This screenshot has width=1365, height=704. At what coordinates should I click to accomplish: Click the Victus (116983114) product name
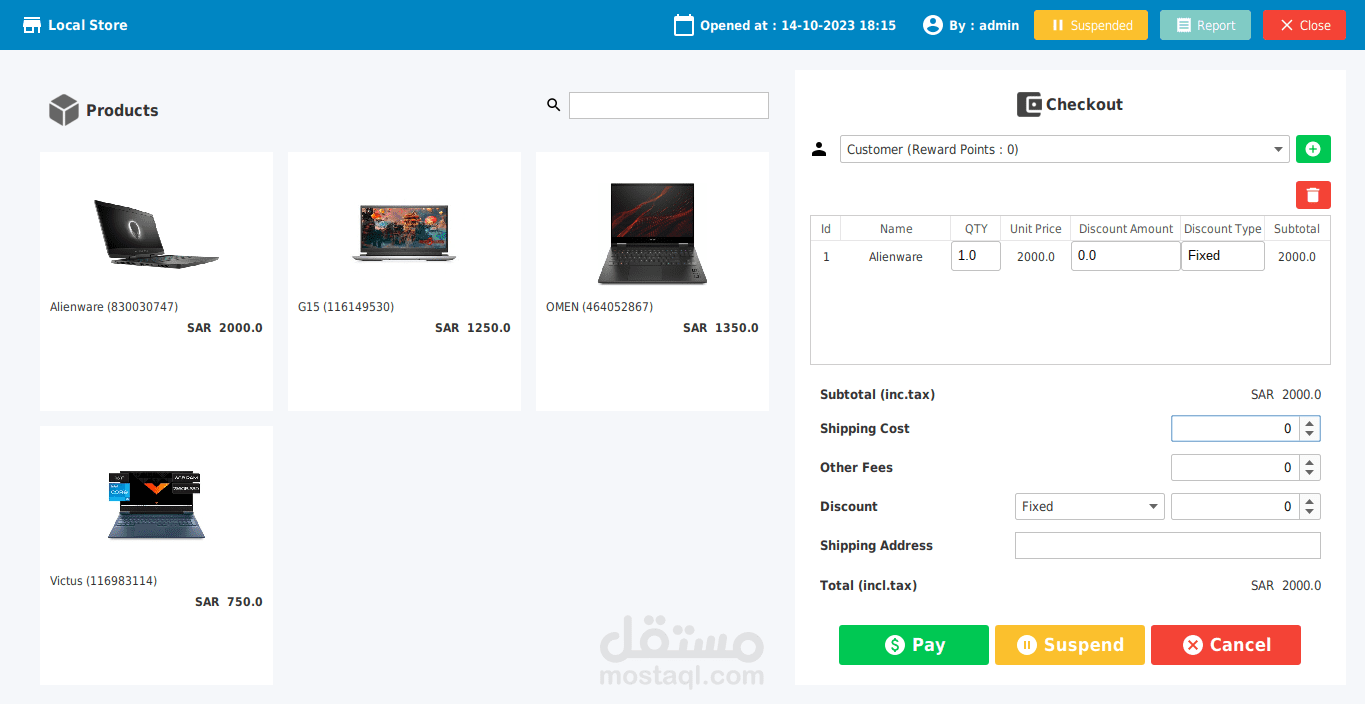point(103,581)
